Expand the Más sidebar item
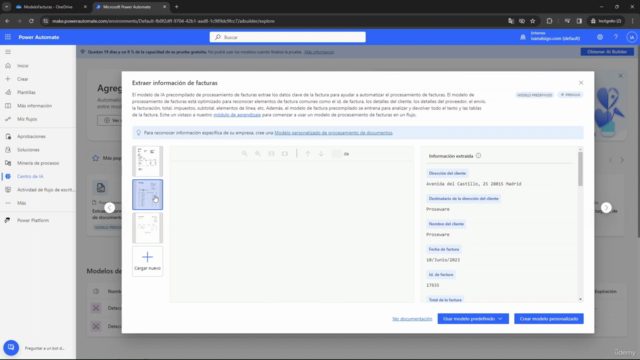This screenshot has width=640, height=360. pos(21,203)
